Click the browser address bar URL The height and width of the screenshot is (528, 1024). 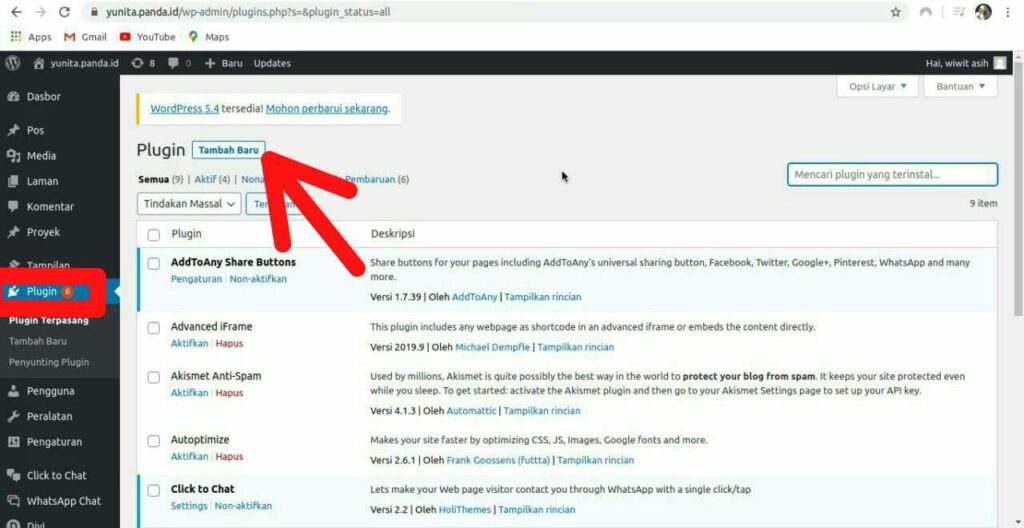point(248,12)
